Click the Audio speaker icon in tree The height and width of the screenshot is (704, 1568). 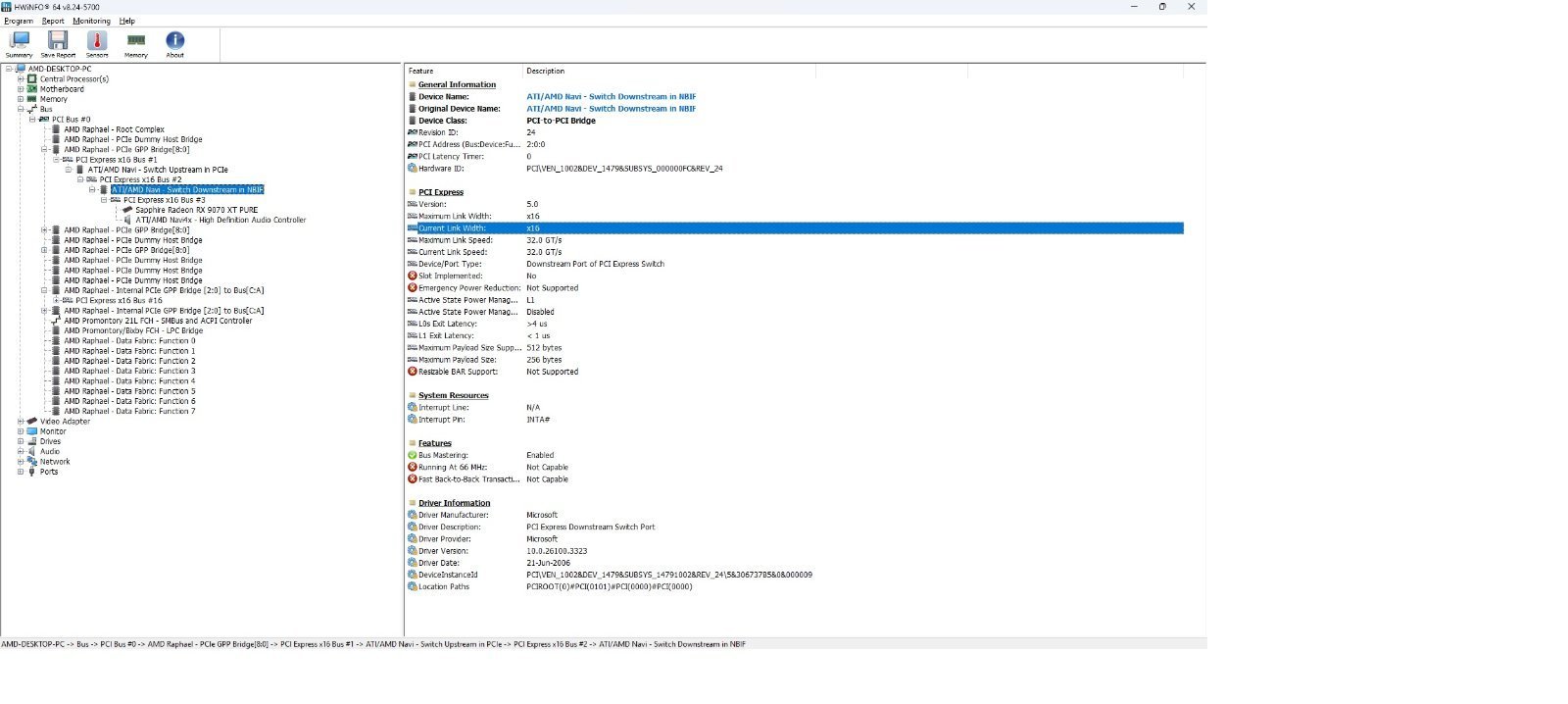pyautogui.click(x=32, y=452)
